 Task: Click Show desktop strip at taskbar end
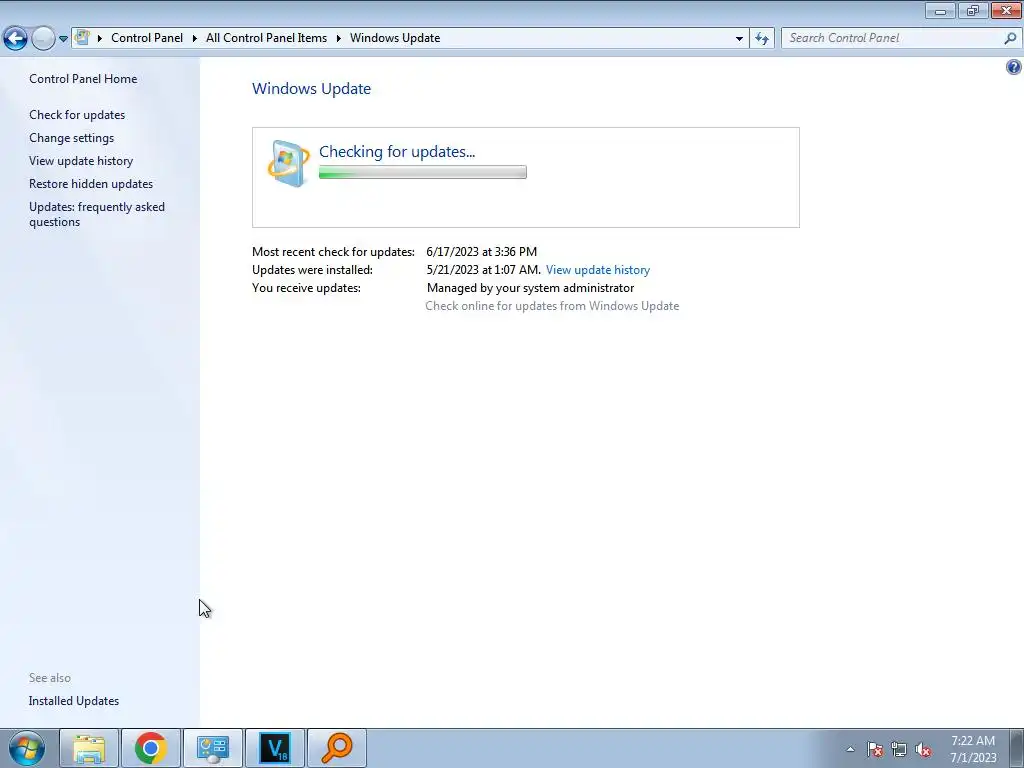tap(1017, 748)
